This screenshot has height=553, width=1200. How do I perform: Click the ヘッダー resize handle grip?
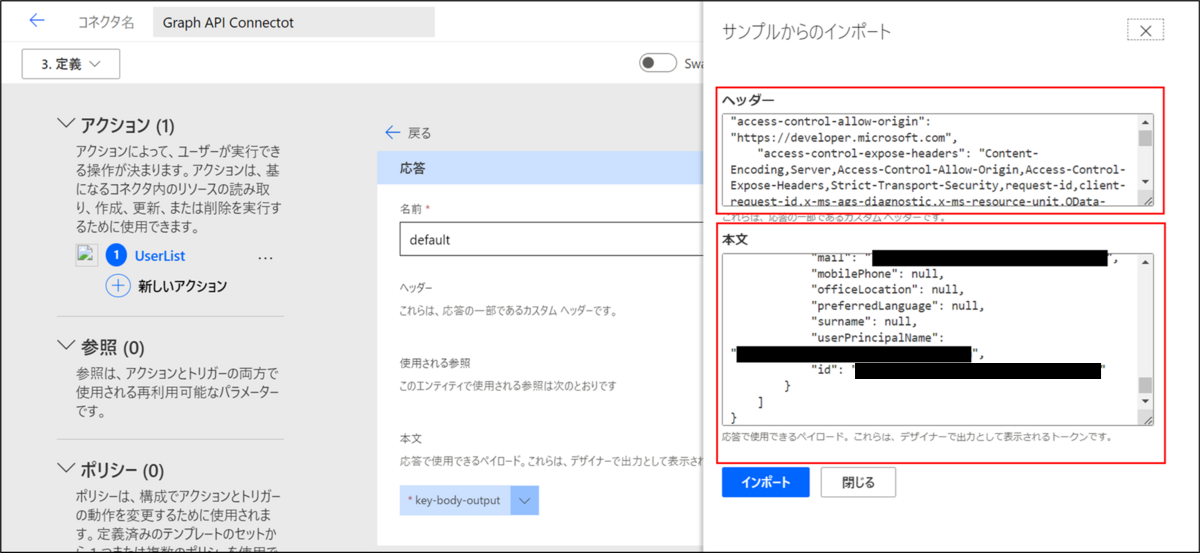[1146, 201]
